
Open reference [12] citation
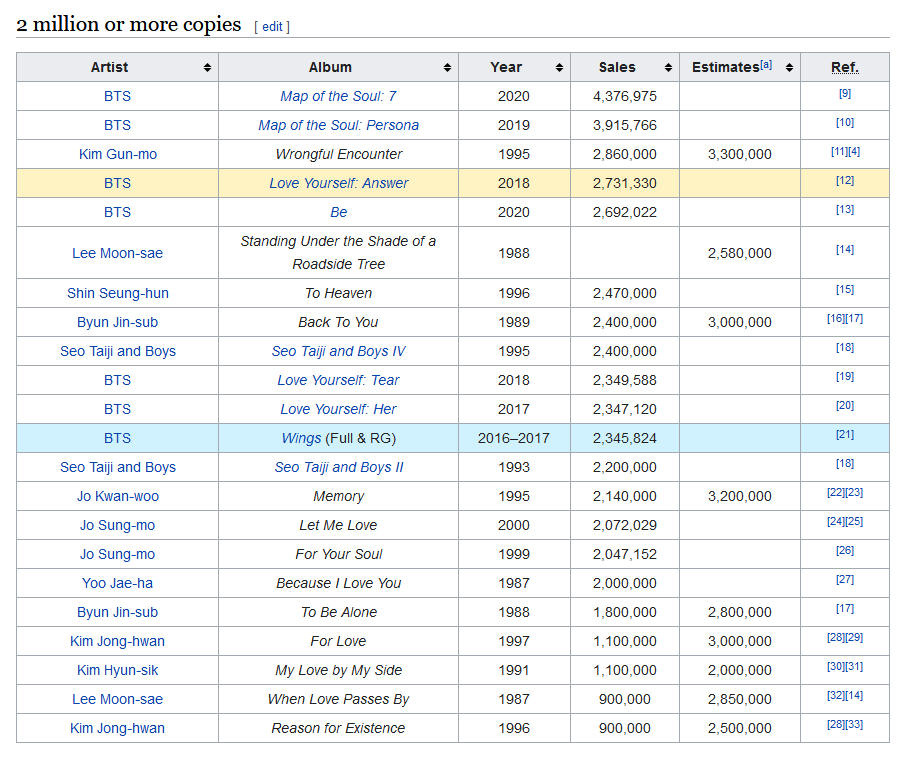coord(845,181)
